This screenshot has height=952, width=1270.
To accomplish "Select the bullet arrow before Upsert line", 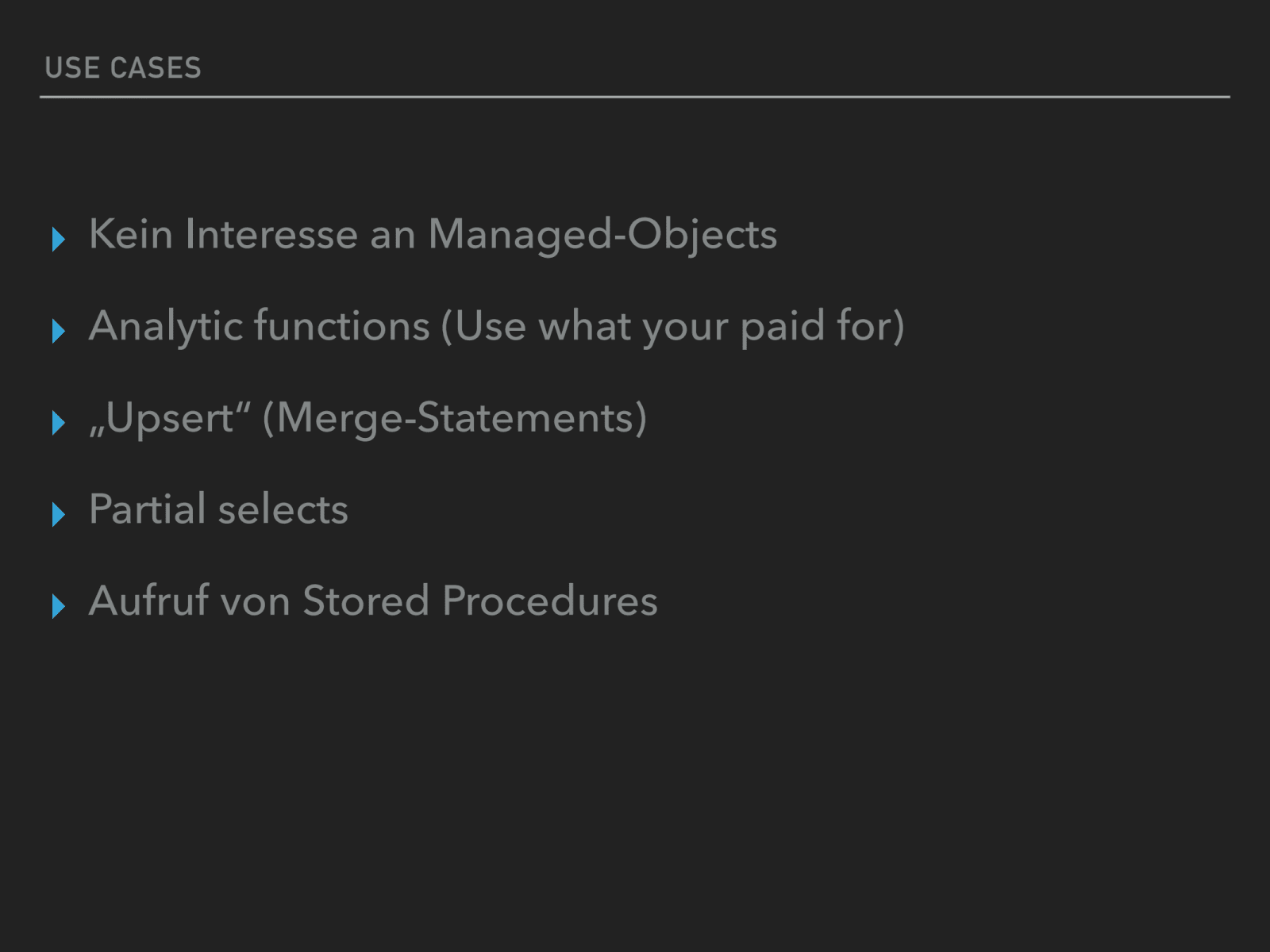I will click(x=58, y=423).
